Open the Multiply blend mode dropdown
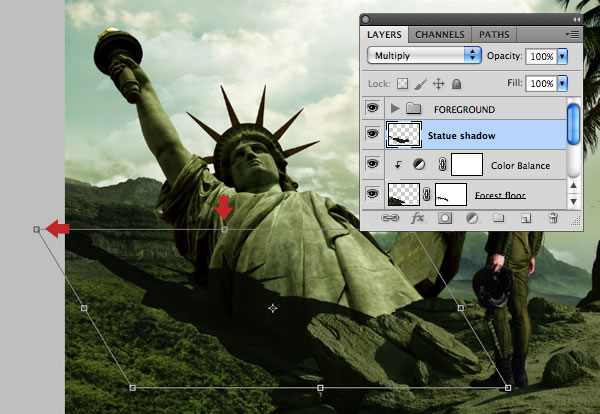This screenshot has width=600, height=414. (x=424, y=55)
